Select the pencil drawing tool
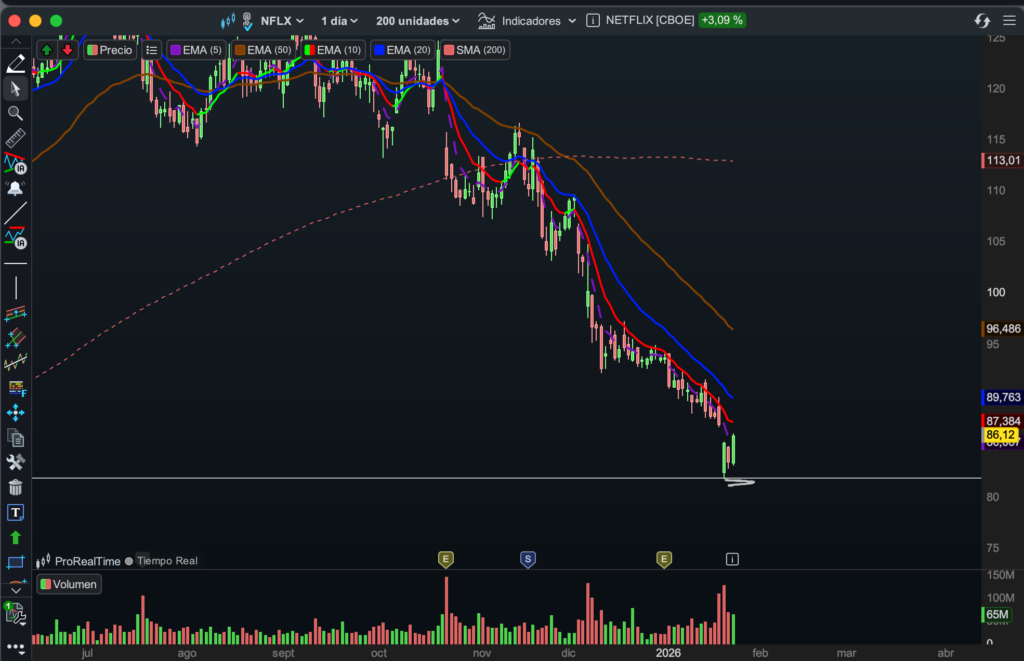 pyautogui.click(x=16, y=64)
